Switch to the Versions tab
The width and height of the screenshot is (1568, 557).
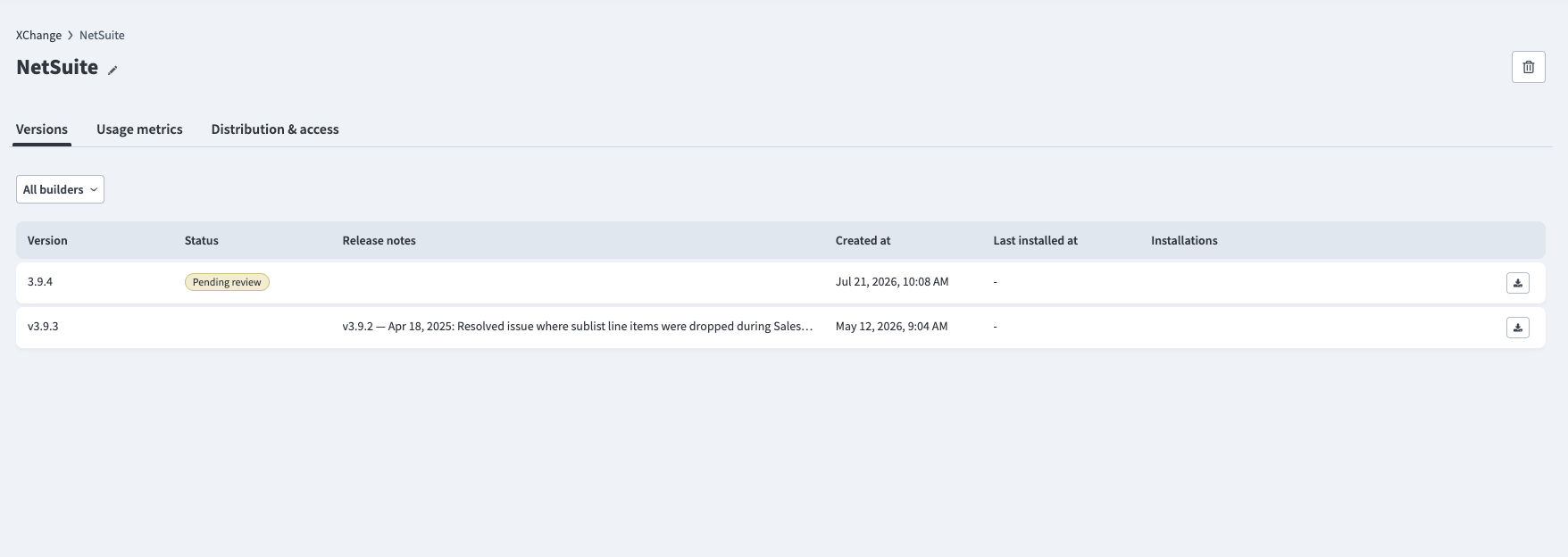[x=42, y=129]
